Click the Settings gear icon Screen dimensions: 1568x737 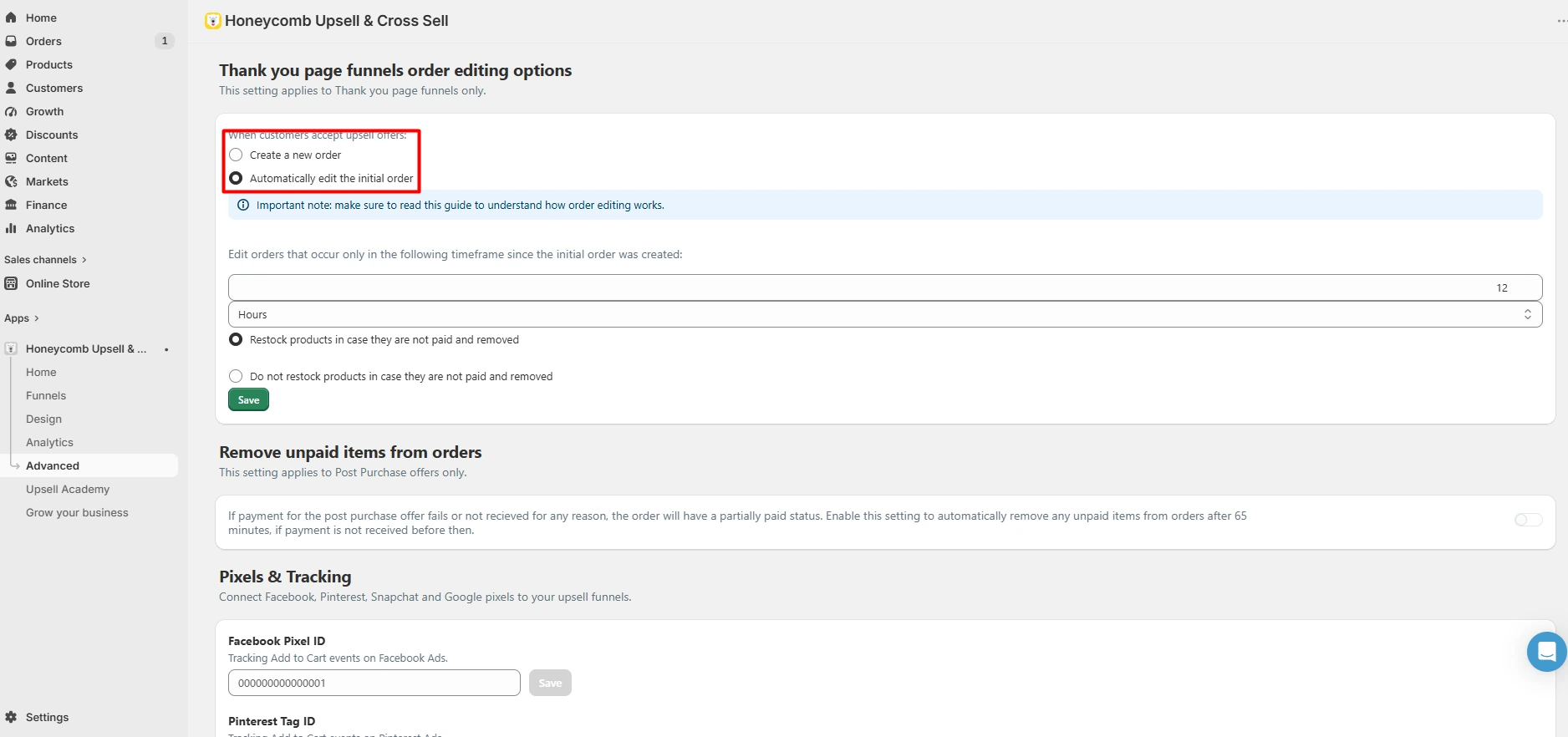(x=11, y=717)
